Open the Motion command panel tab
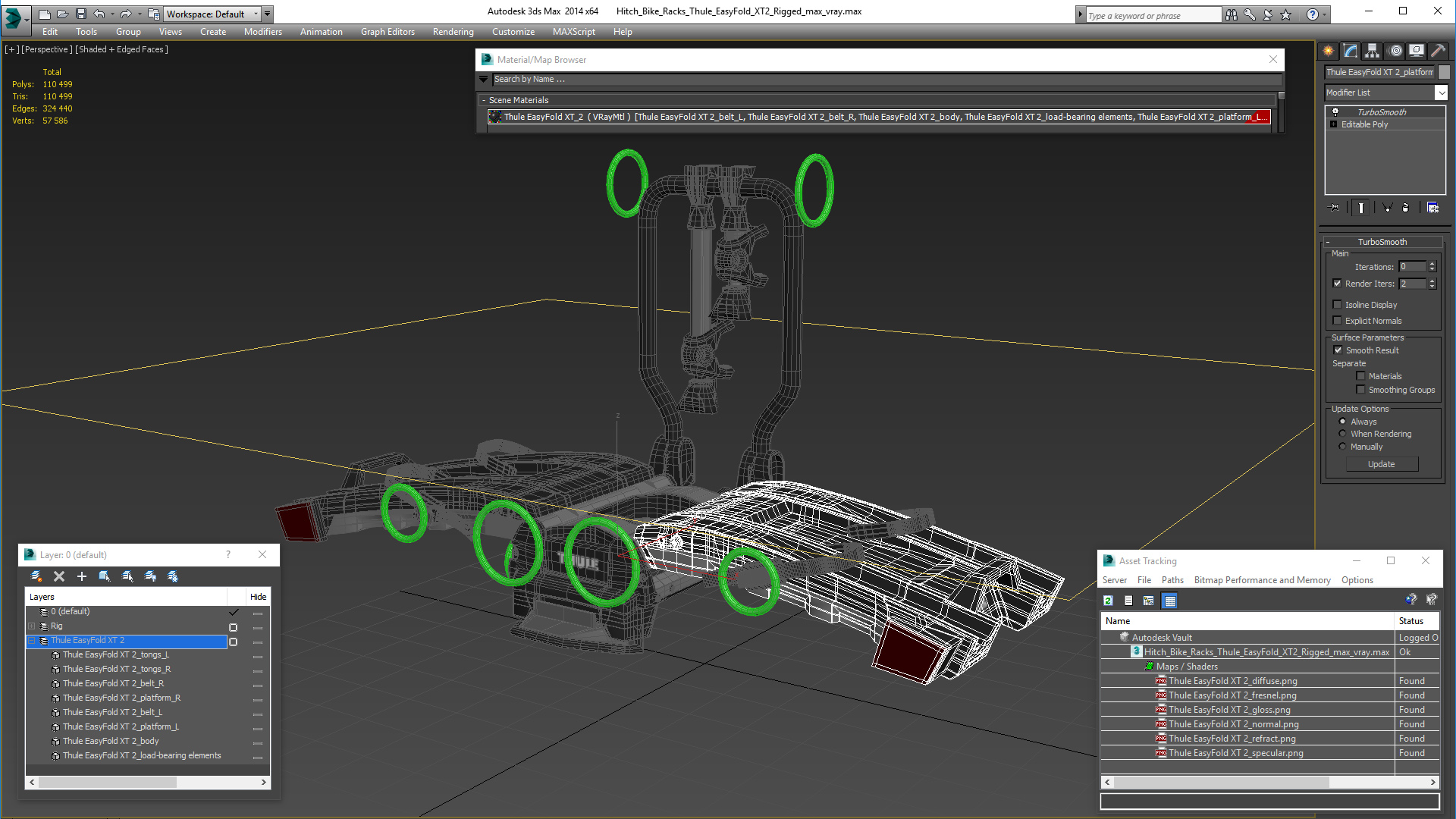 pos(1395,51)
